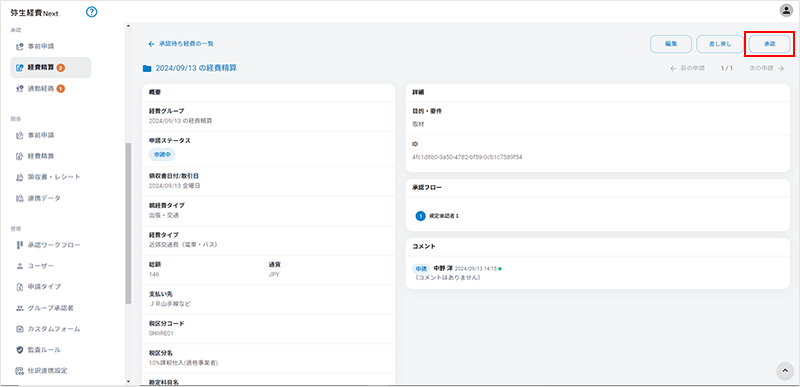The width and height of the screenshot is (800, 387).
Task: Click the 承認 approve button
Action: tap(769, 44)
